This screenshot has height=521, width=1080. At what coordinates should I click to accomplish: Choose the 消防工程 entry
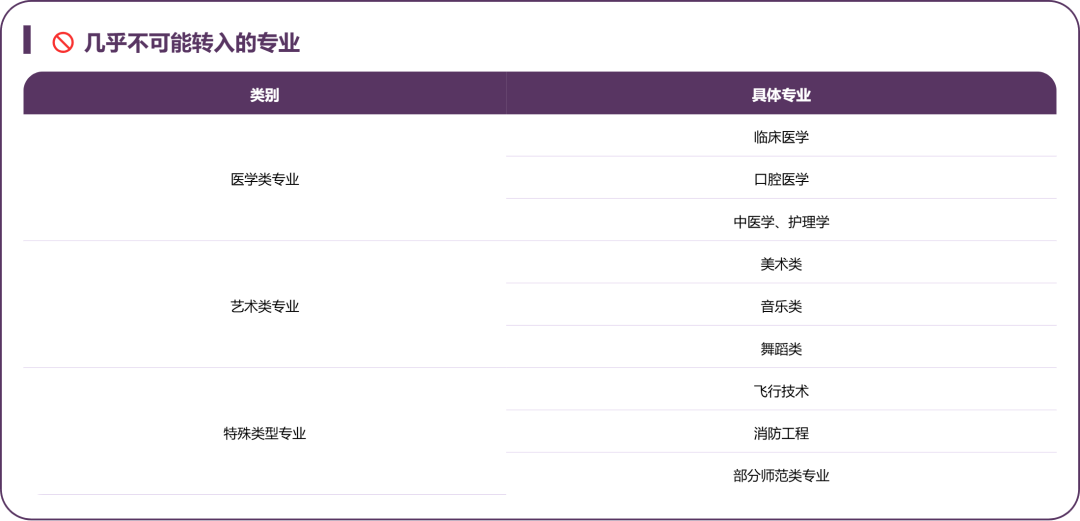coord(781,434)
